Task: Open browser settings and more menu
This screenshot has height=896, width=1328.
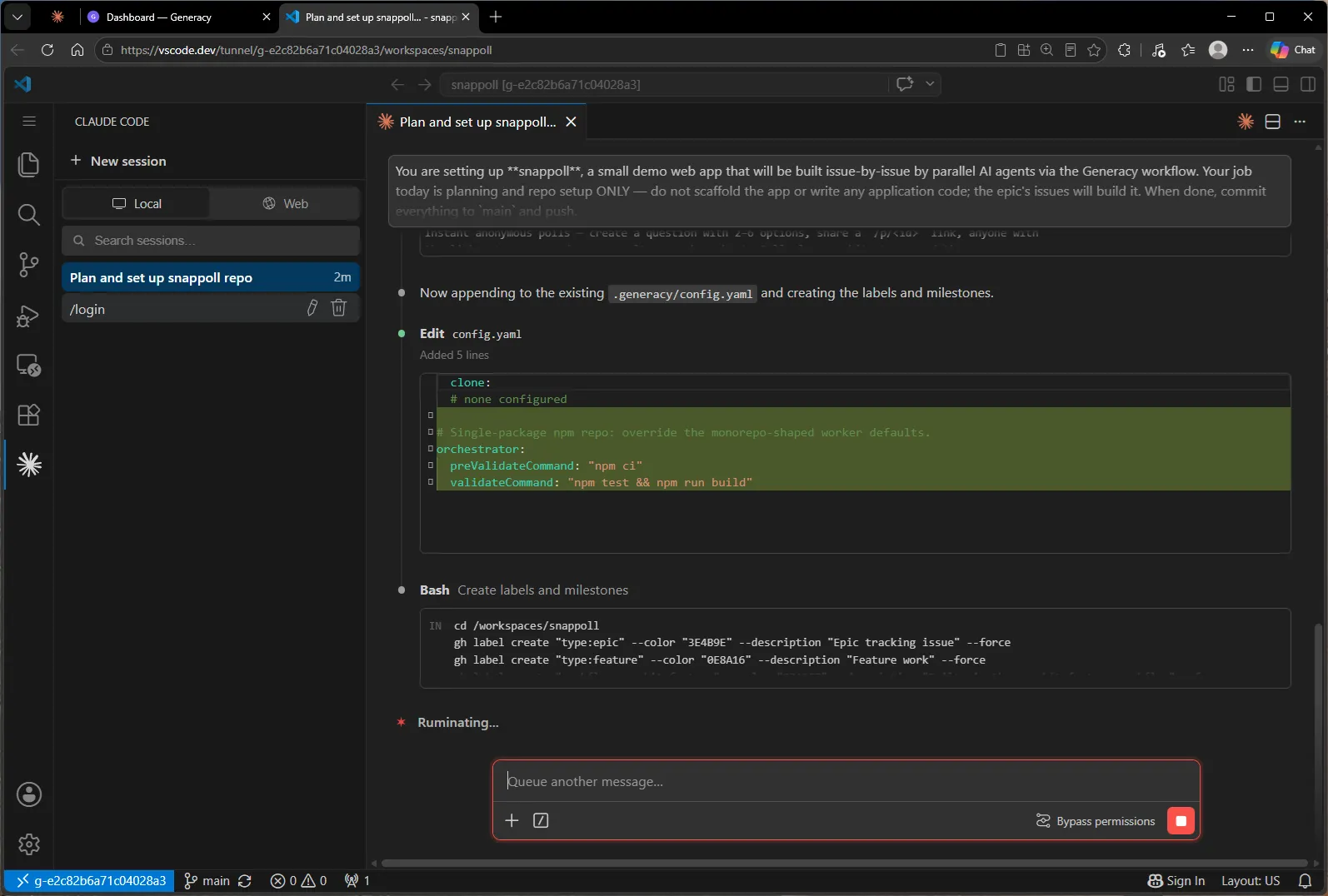Action: pos(1247,50)
